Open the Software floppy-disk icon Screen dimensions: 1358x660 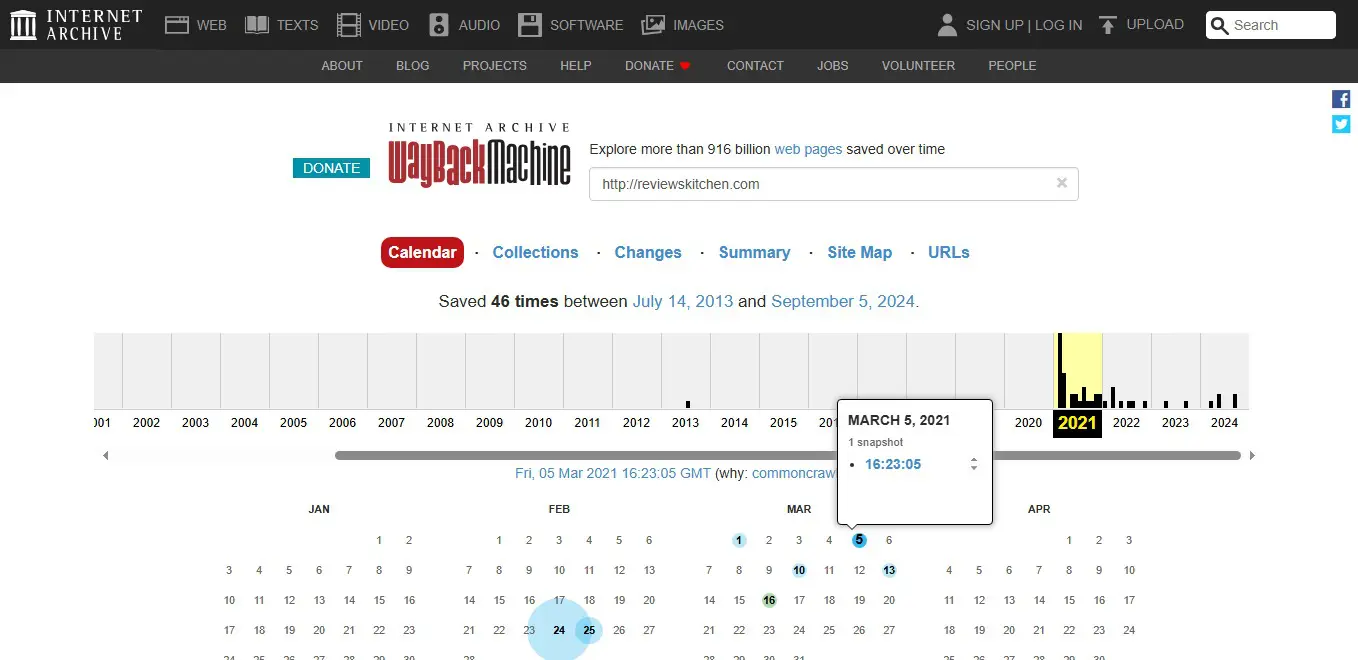tap(530, 25)
